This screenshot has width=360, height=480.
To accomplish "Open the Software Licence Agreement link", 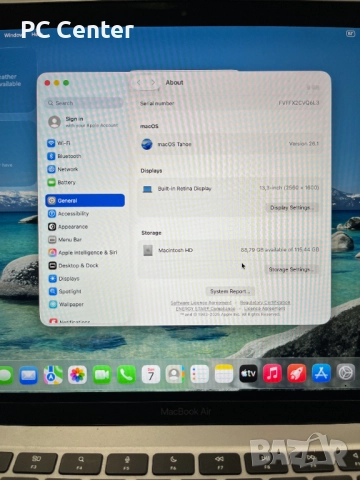I will (x=201, y=303).
